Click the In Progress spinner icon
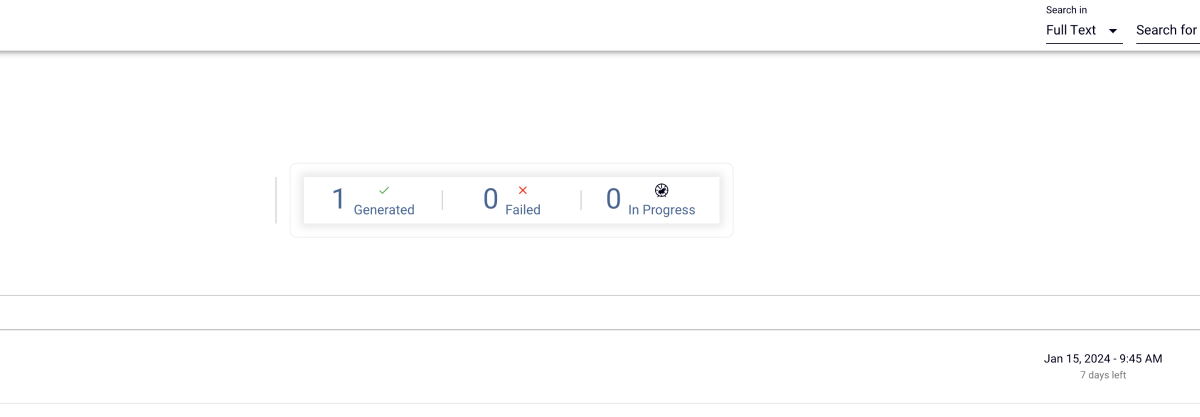Screen dimensions: 1200x417 tap(661, 190)
